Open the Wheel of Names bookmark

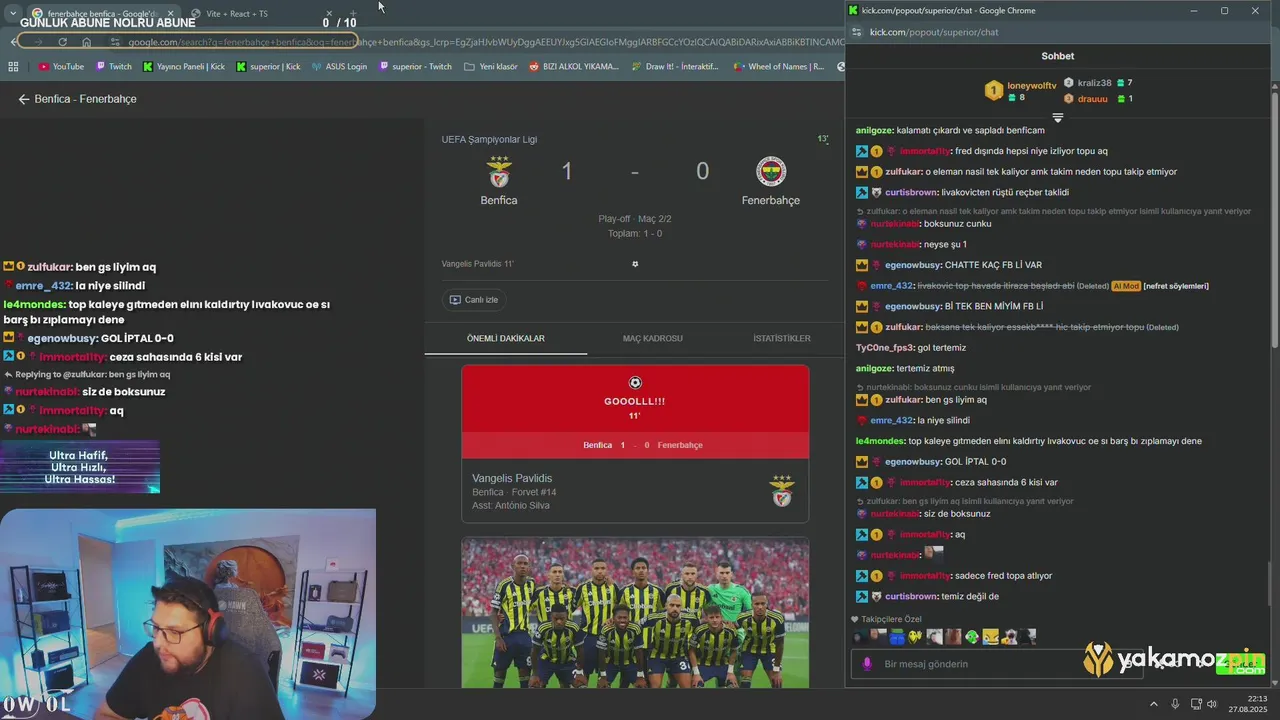(x=779, y=67)
